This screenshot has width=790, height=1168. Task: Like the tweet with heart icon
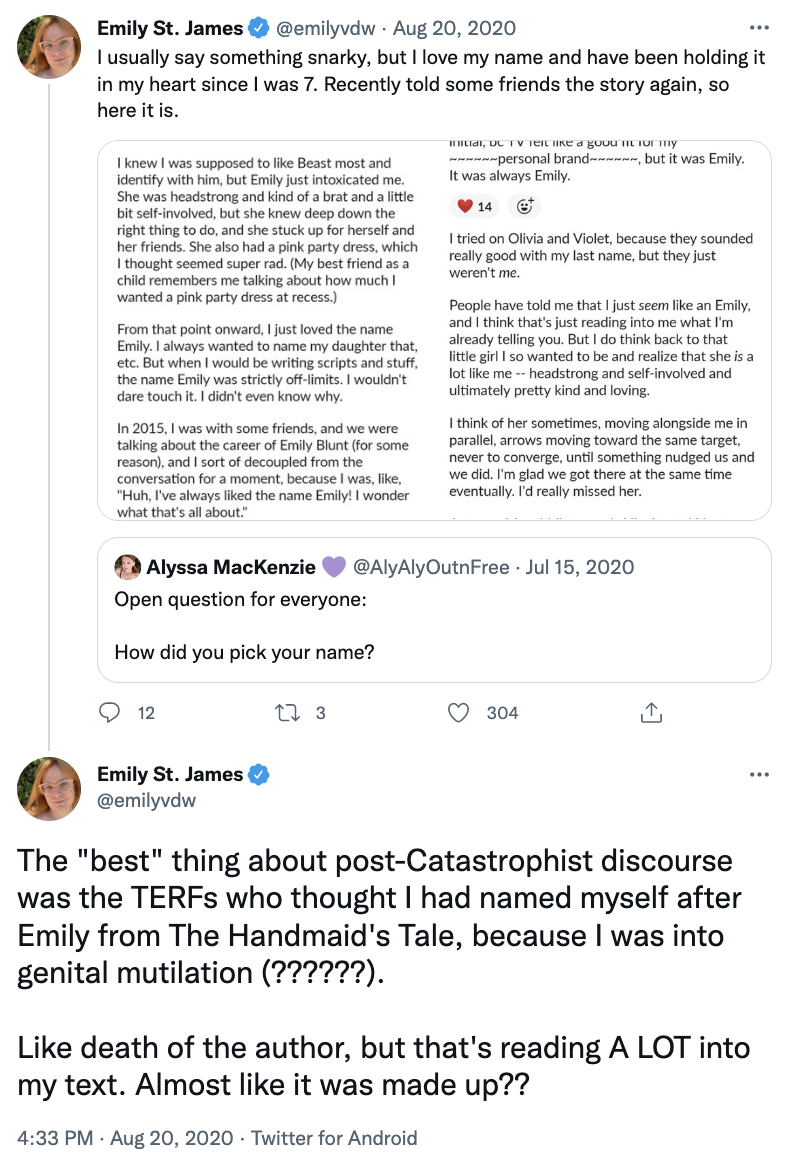(459, 712)
